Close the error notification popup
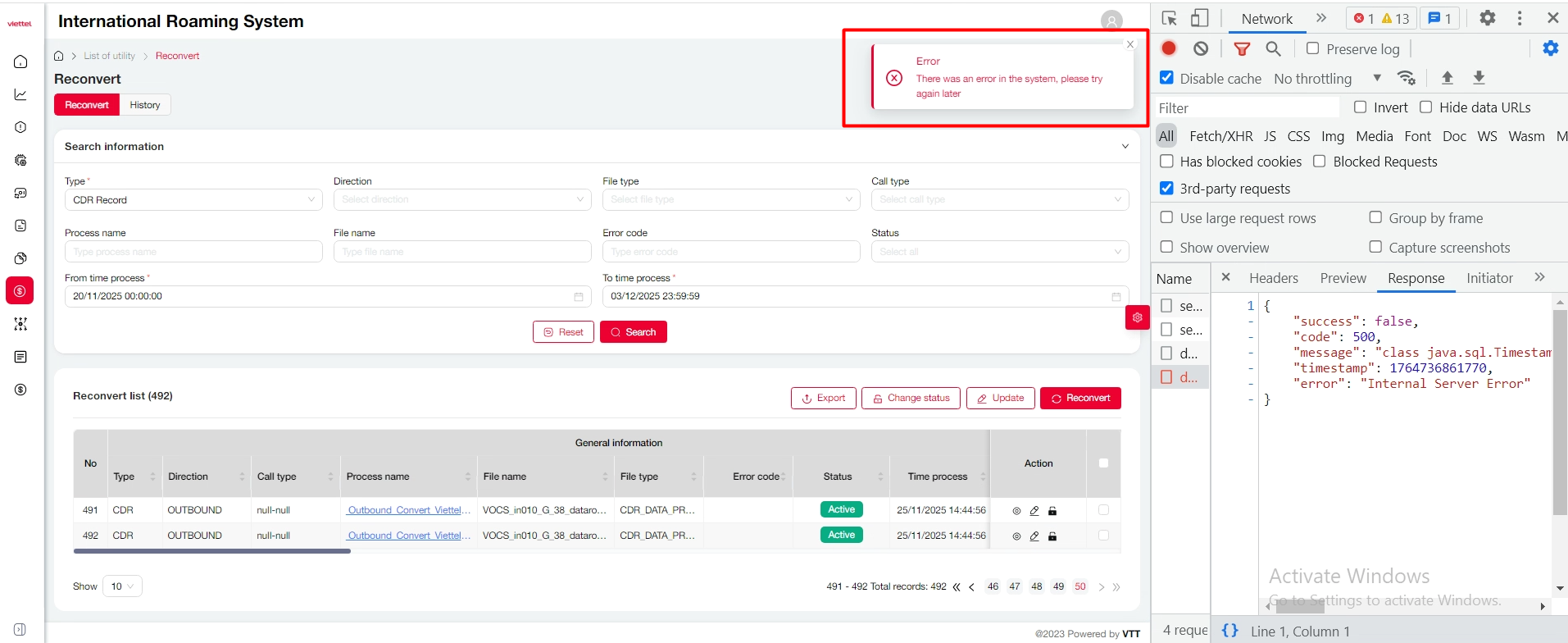The image size is (1568, 643). click(x=1130, y=44)
